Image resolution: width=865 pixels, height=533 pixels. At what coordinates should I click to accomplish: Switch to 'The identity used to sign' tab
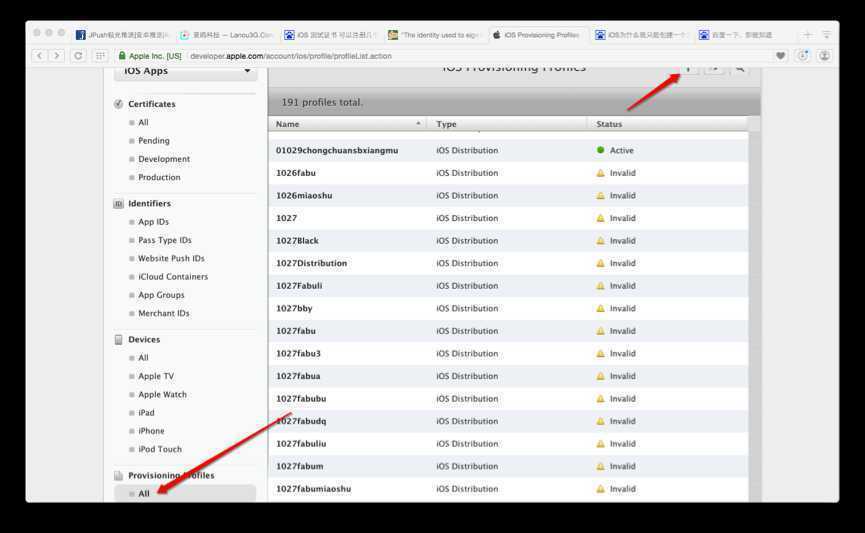point(434,35)
